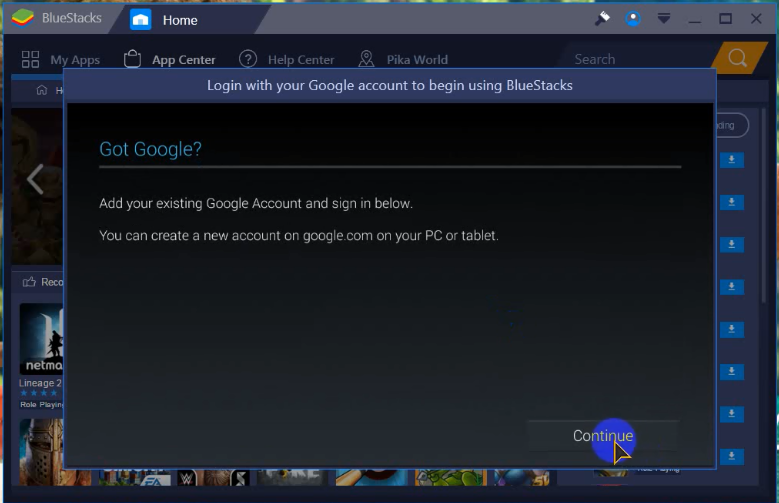Image resolution: width=779 pixels, height=503 pixels.
Task: Click the home breadcrumb icon
Action: [42, 90]
